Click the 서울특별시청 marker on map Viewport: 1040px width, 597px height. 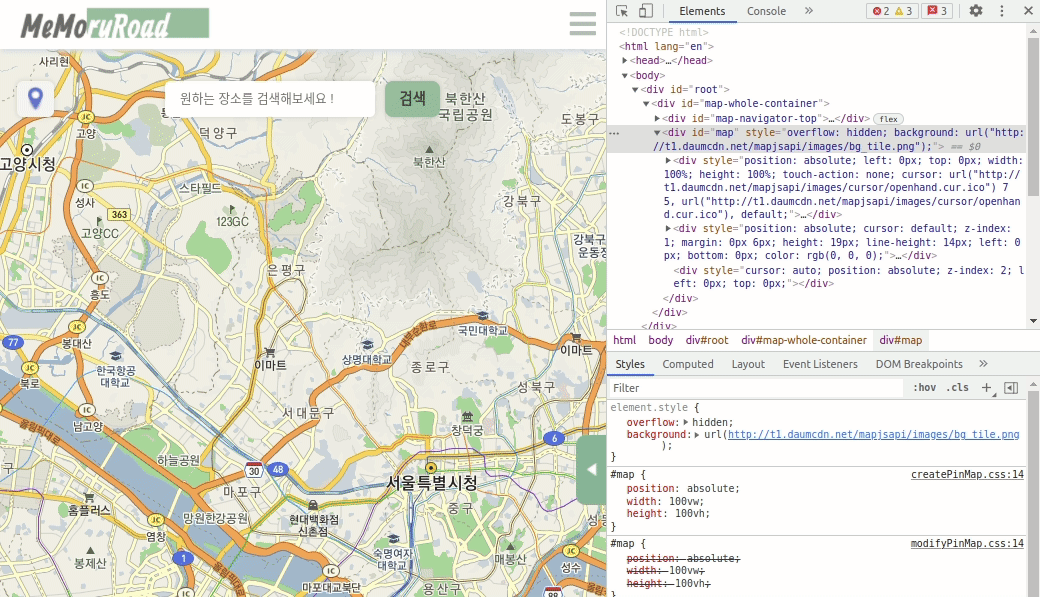(431, 468)
